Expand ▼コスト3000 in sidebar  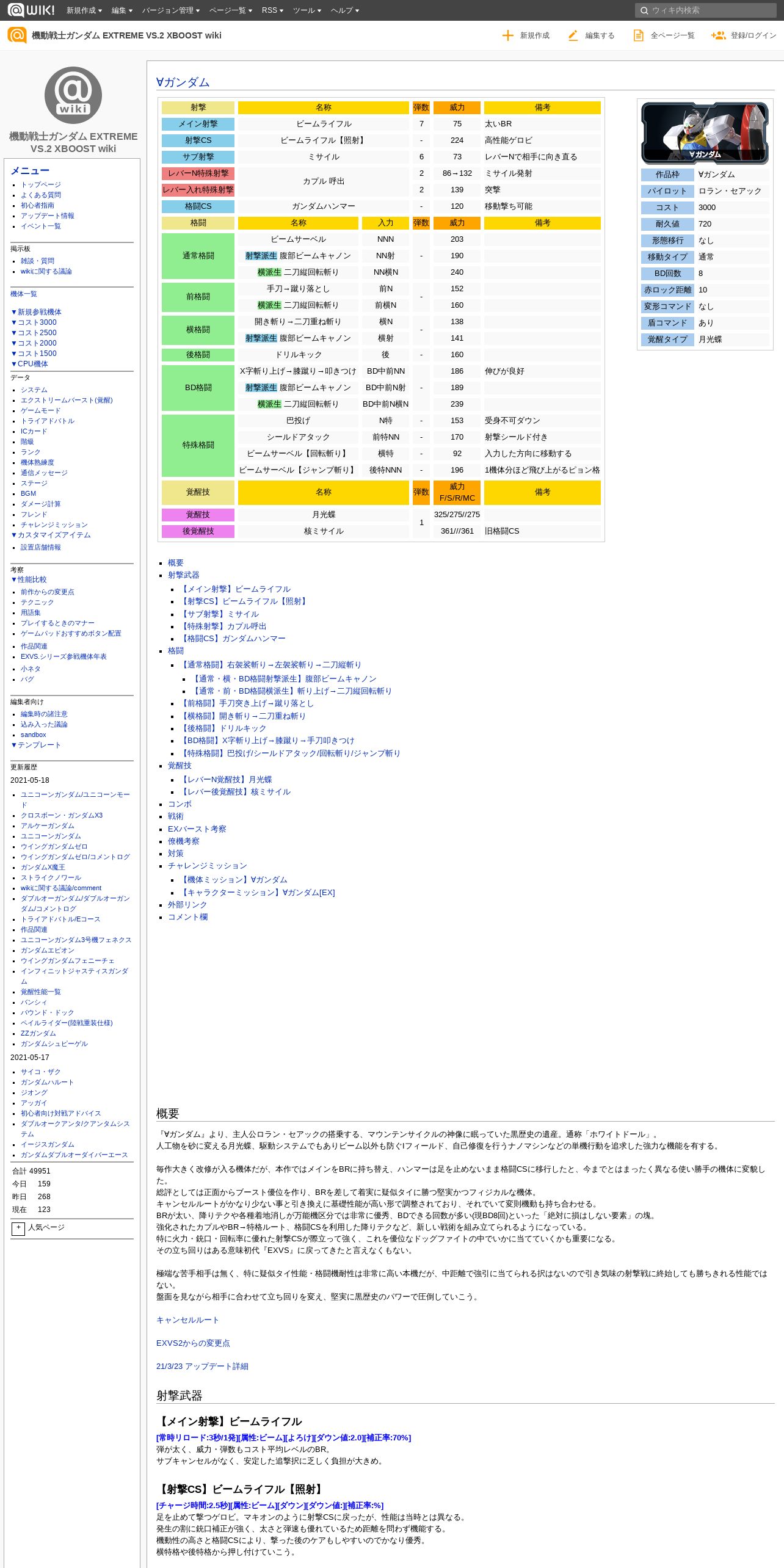(34, 322)
